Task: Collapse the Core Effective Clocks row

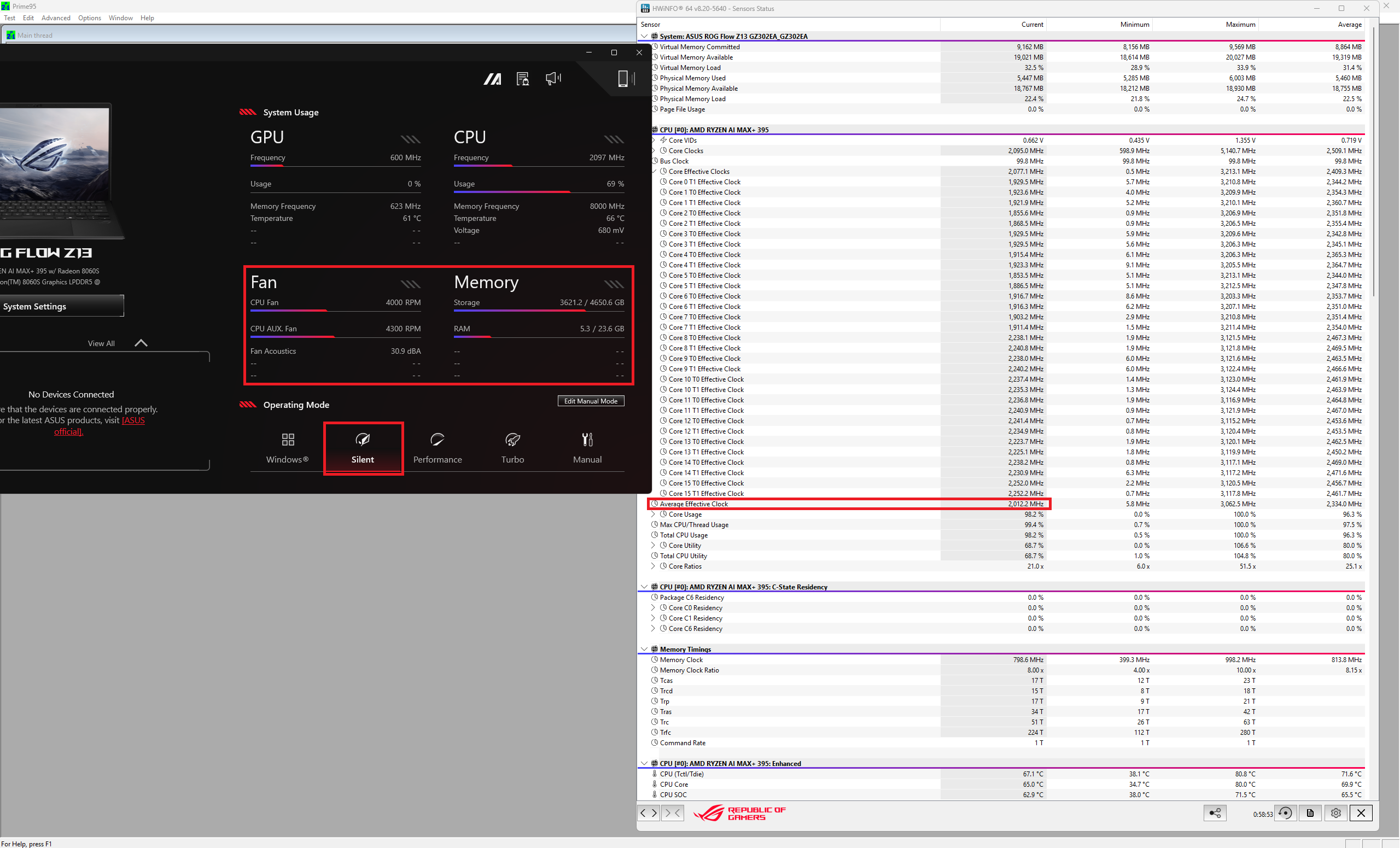Action: pos(653,171)
